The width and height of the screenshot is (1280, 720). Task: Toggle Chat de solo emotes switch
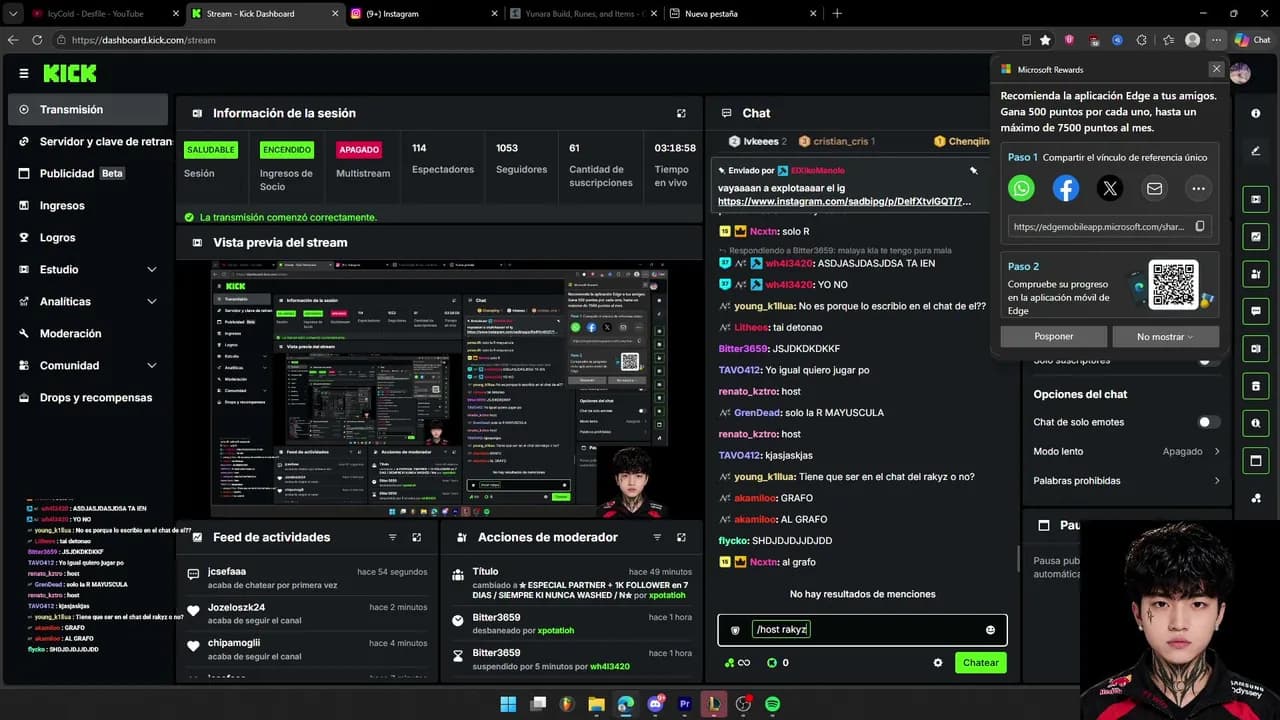point(1208,422)
